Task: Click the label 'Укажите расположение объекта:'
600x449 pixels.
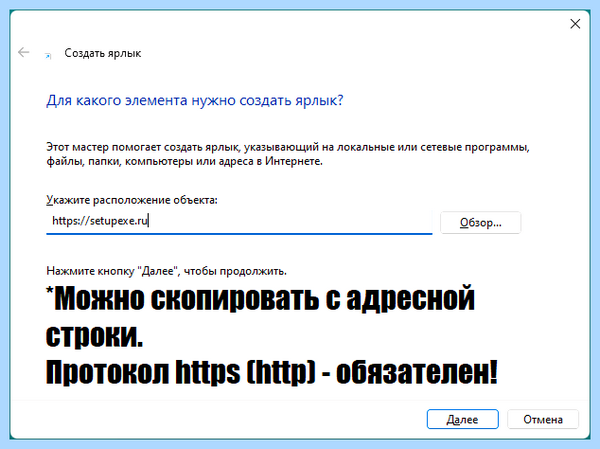Action: tap(132, 200)
